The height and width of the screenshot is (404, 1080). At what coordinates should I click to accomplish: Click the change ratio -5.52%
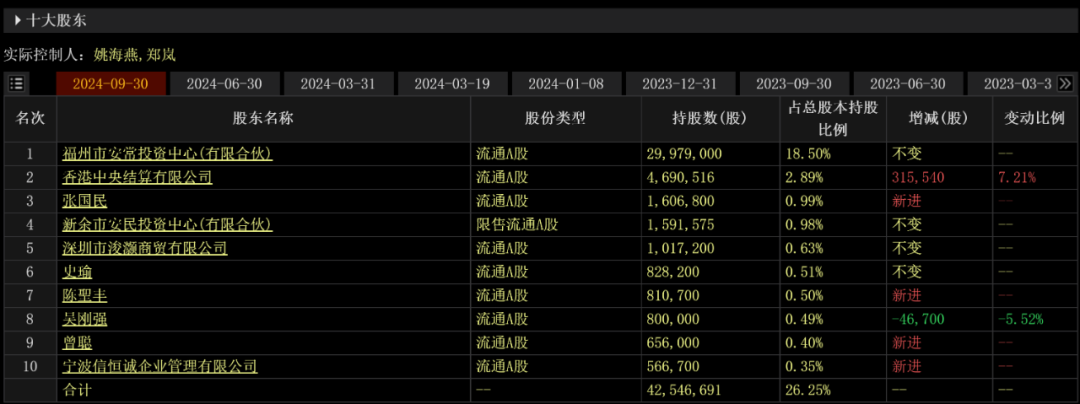coord(1019,319)
